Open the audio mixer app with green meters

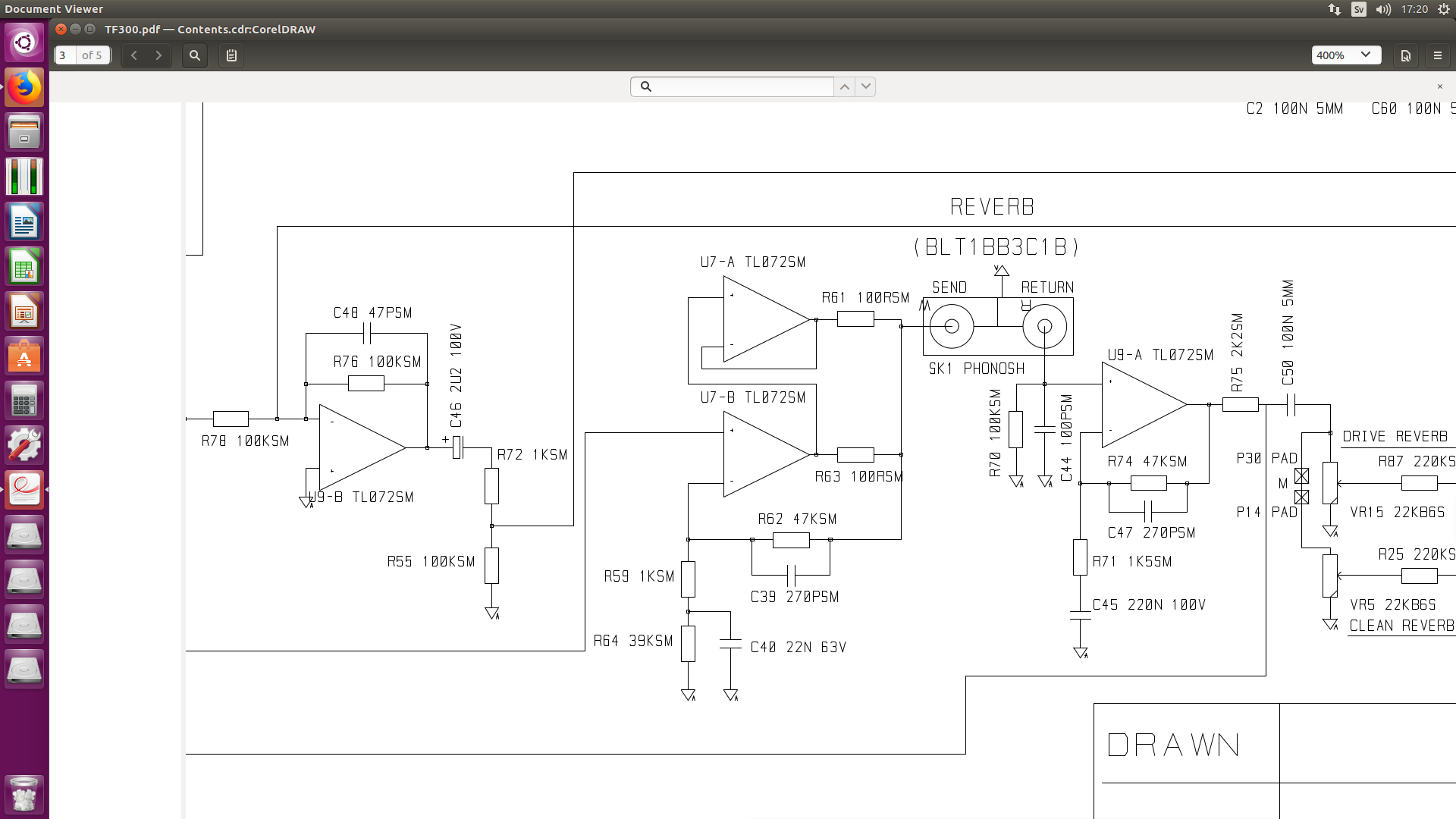(x=24, y=177)
